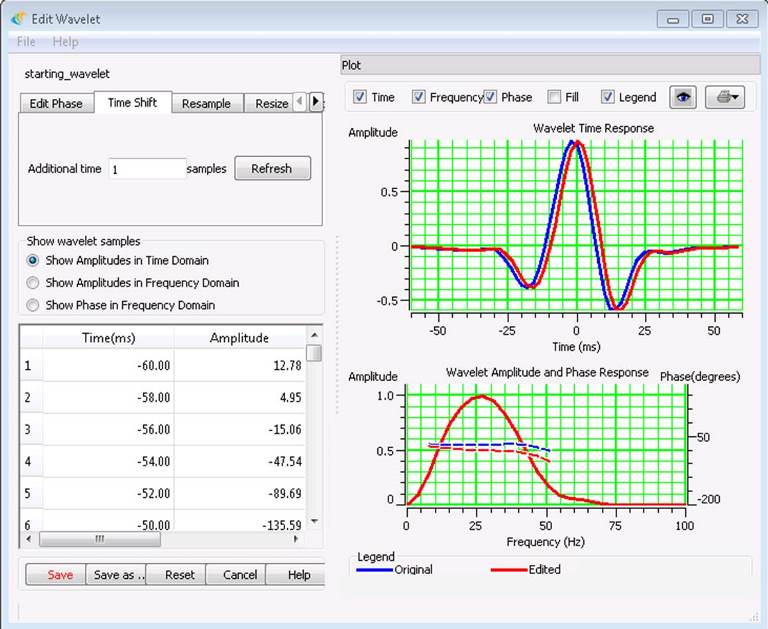Switch to the Resize tab
The height and width of the screenshot is (629, 768).
[270, 103]
